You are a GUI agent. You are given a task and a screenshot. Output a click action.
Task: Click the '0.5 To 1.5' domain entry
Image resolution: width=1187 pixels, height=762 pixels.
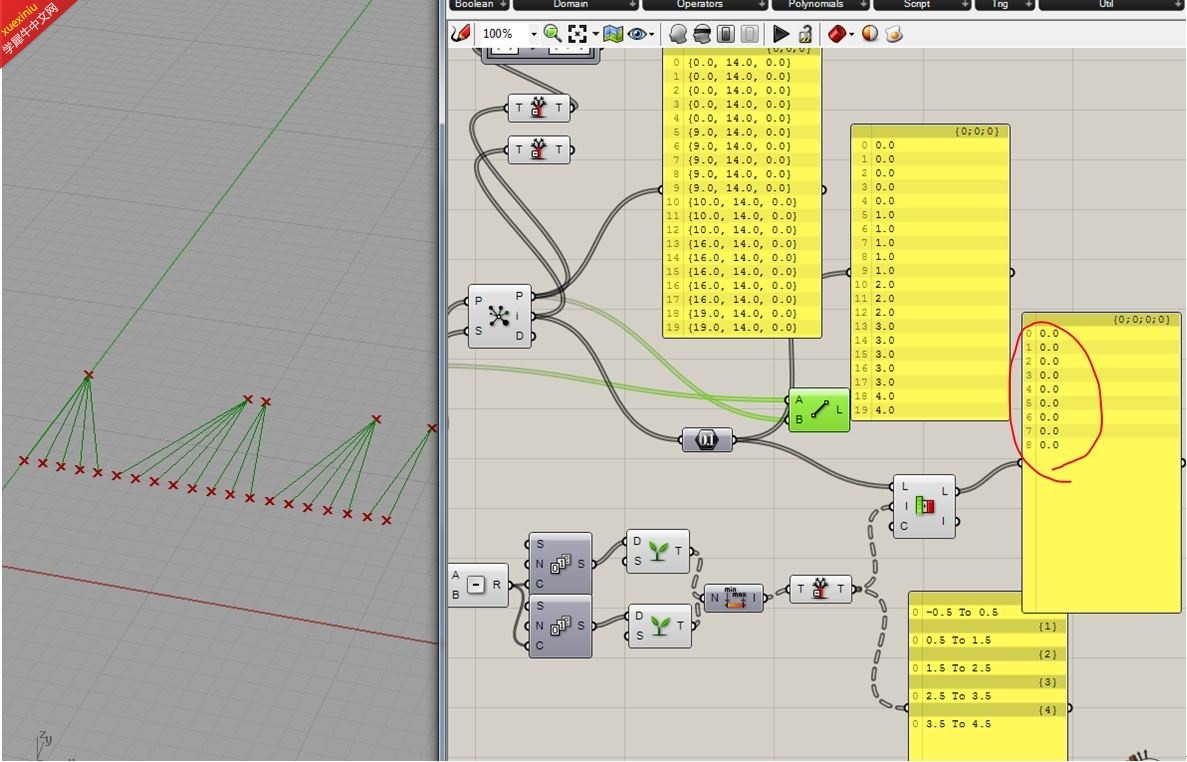[958, 640]
